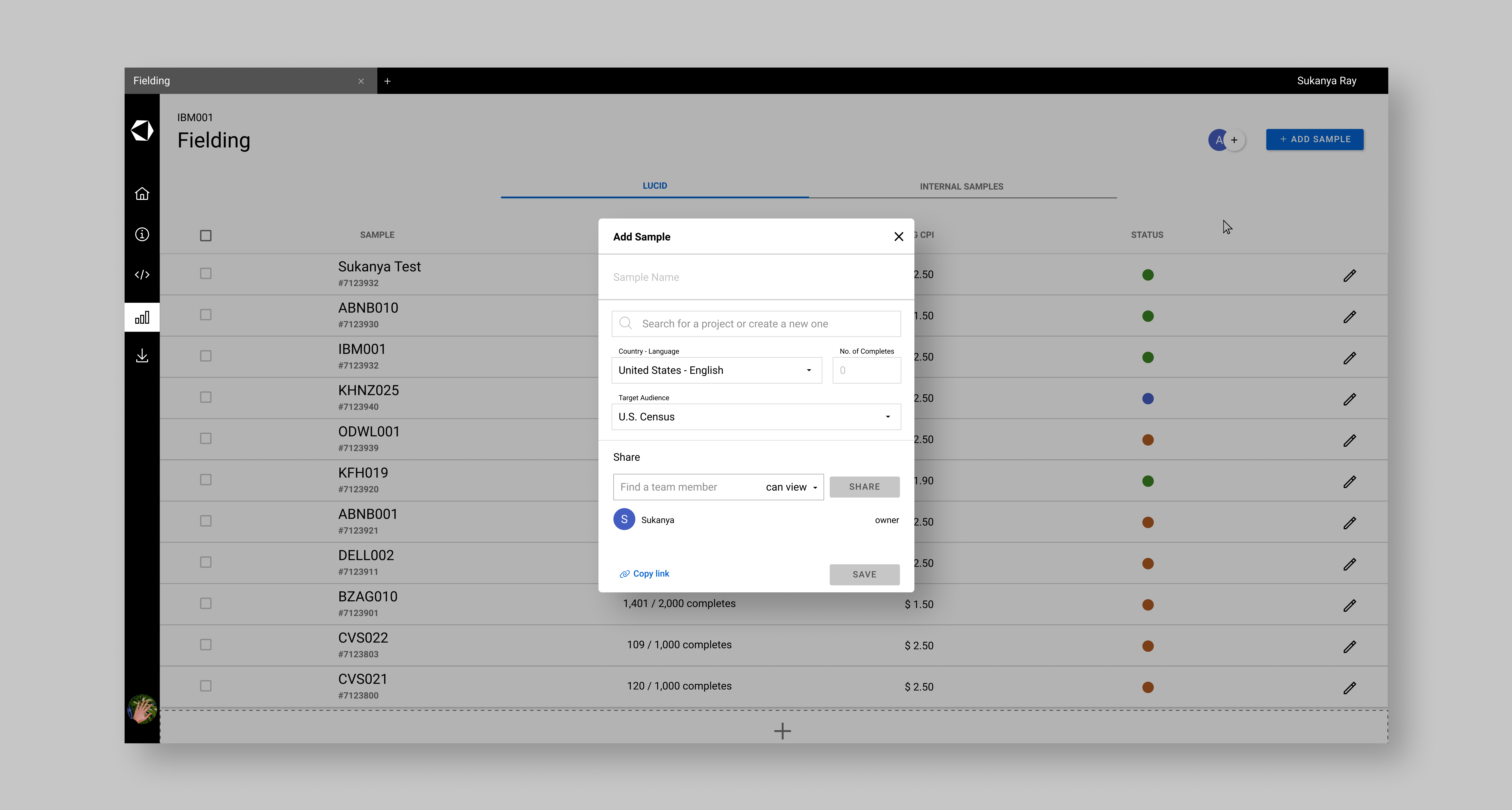This screenshot has height=810, width=1512.
Task: Check the ABNB010 row checkbox
Action: [x=205, y=315]
